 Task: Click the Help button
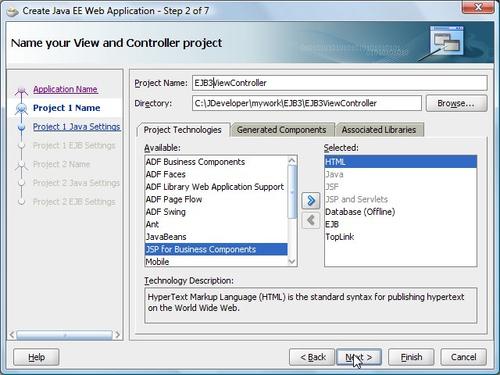(36, 357)
